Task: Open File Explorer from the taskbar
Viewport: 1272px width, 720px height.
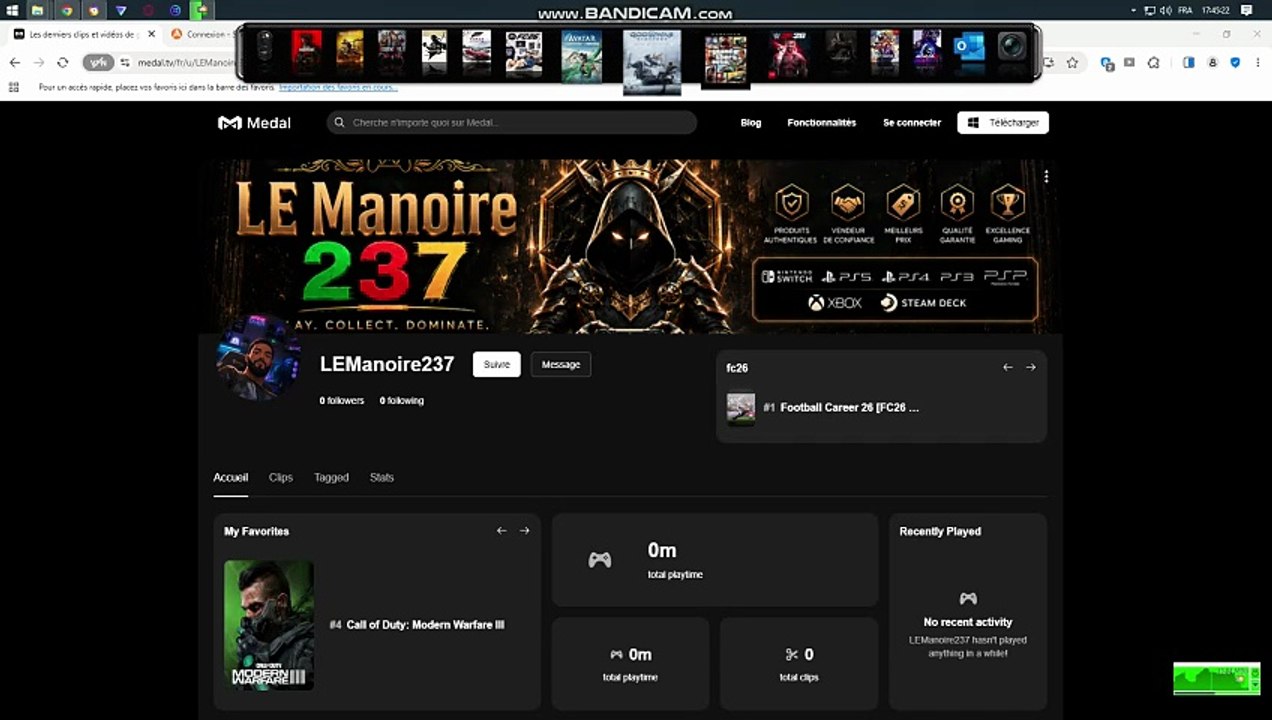Action: coord(37,10)
